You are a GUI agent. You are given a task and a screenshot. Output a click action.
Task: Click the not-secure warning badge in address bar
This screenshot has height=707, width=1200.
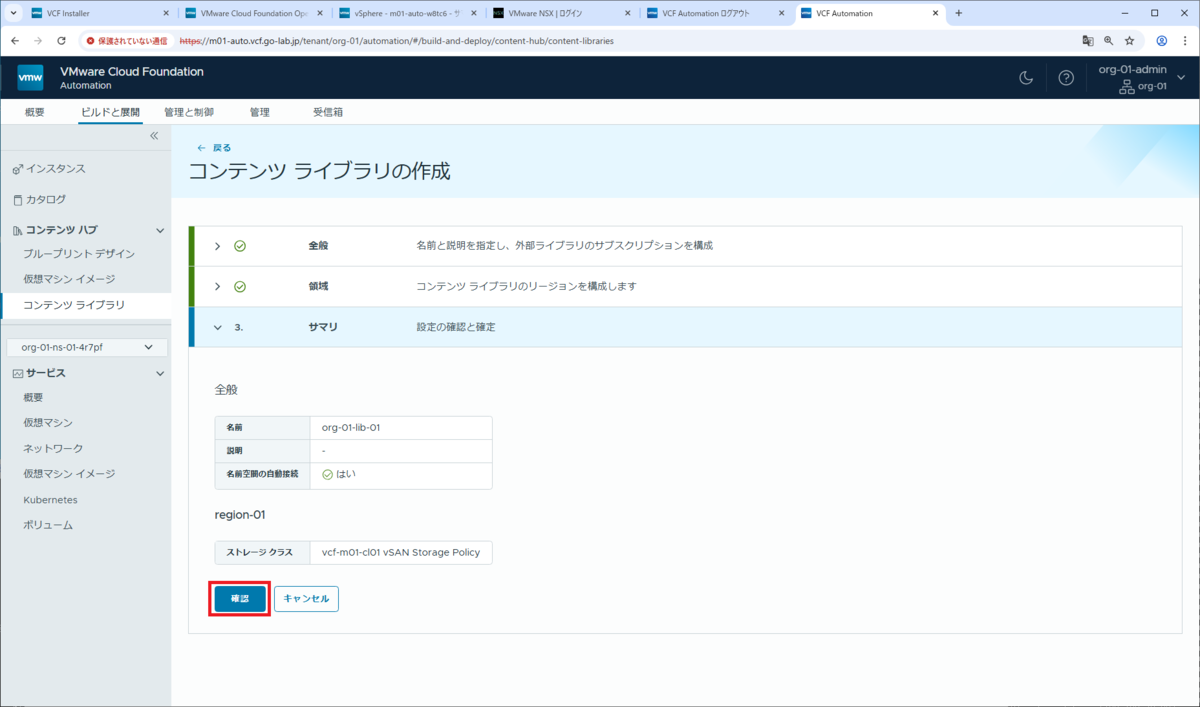[x=126, y=41]
